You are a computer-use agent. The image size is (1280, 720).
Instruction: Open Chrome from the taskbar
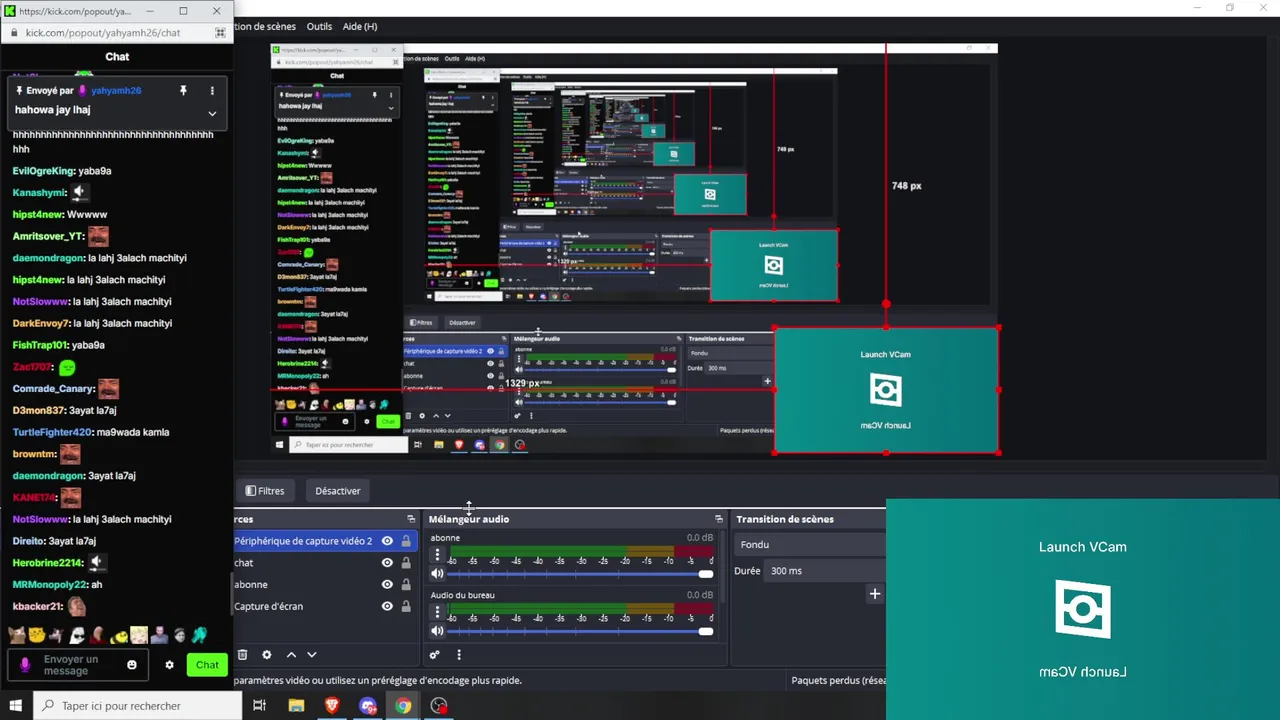(x=403, y=706)
